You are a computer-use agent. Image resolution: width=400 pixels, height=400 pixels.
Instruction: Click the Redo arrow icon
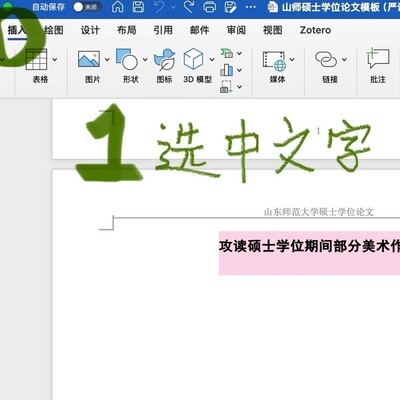189,7
